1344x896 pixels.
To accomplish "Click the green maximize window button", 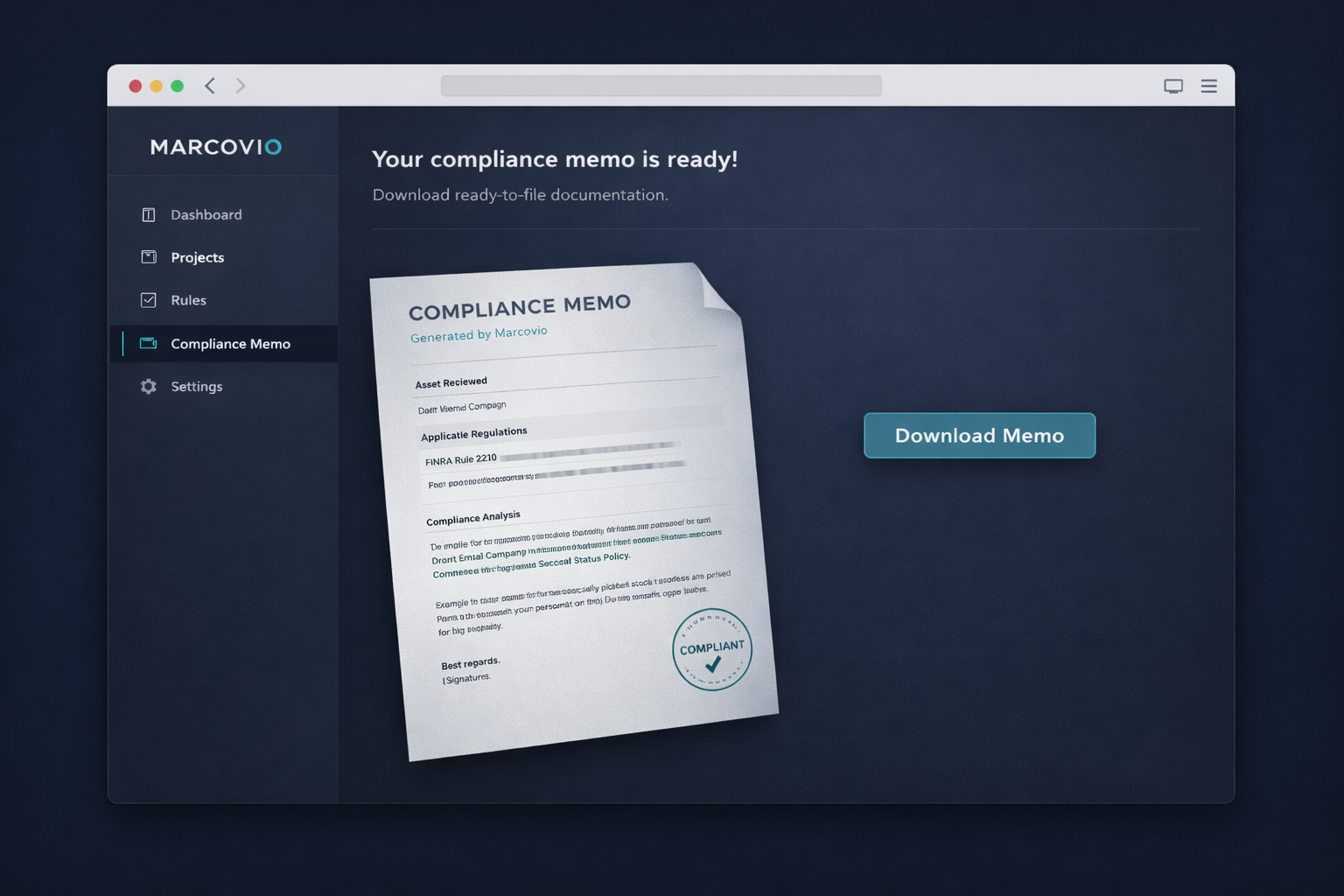I will pyautogui.click(x=178, y=86).
